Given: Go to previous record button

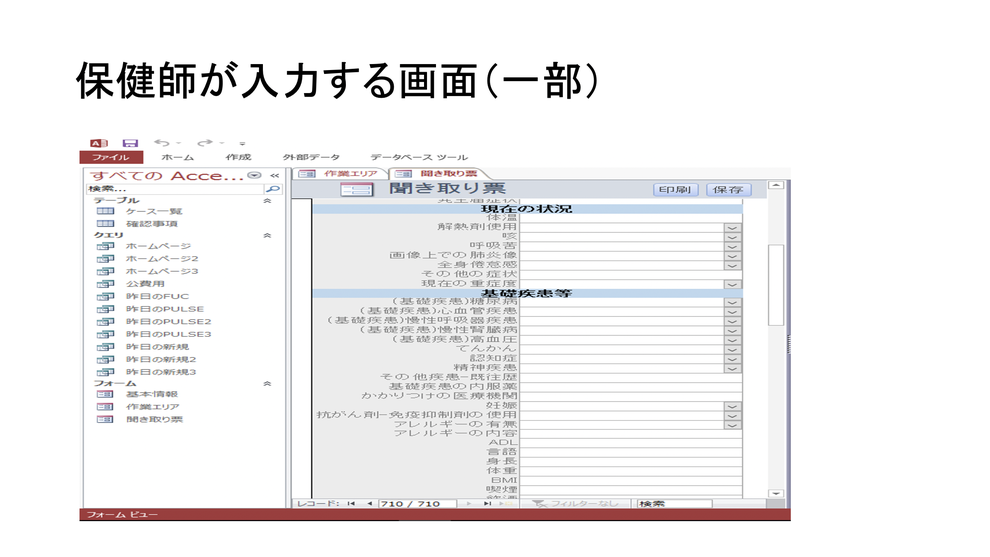Looking at the screenshot, I should point(369,504).
